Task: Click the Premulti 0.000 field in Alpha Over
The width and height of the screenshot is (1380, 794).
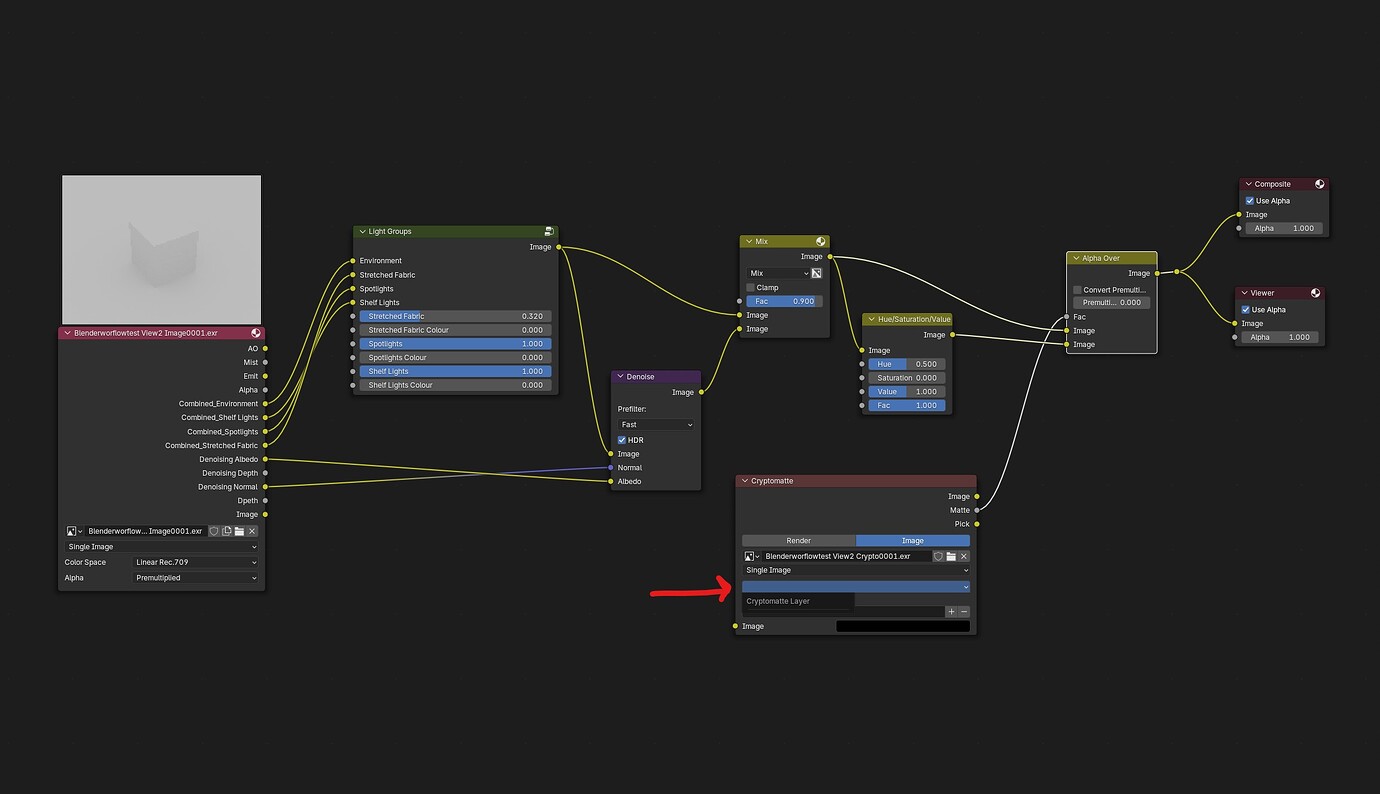Action: 1111,302
